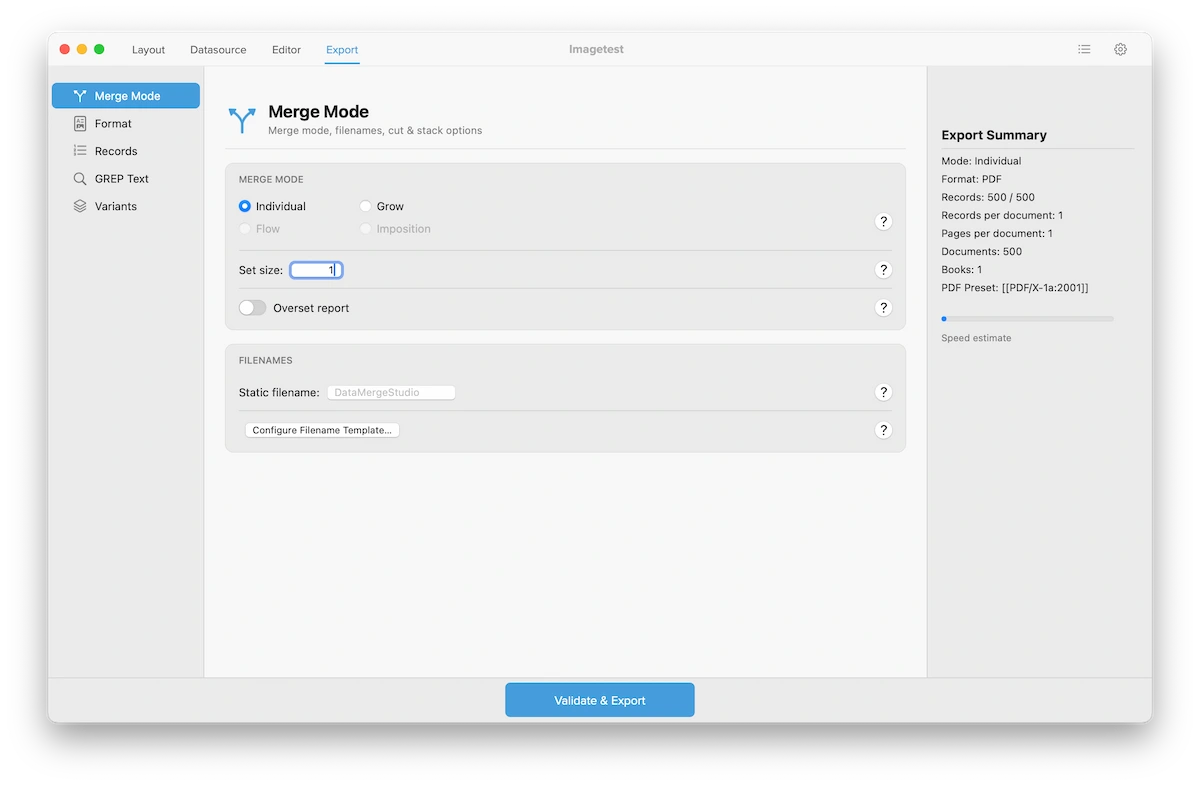Screen dimensions: 1200x786
Task: Open help for merge mode radio options
Action: pyautogui.click(x=883, y=222)
